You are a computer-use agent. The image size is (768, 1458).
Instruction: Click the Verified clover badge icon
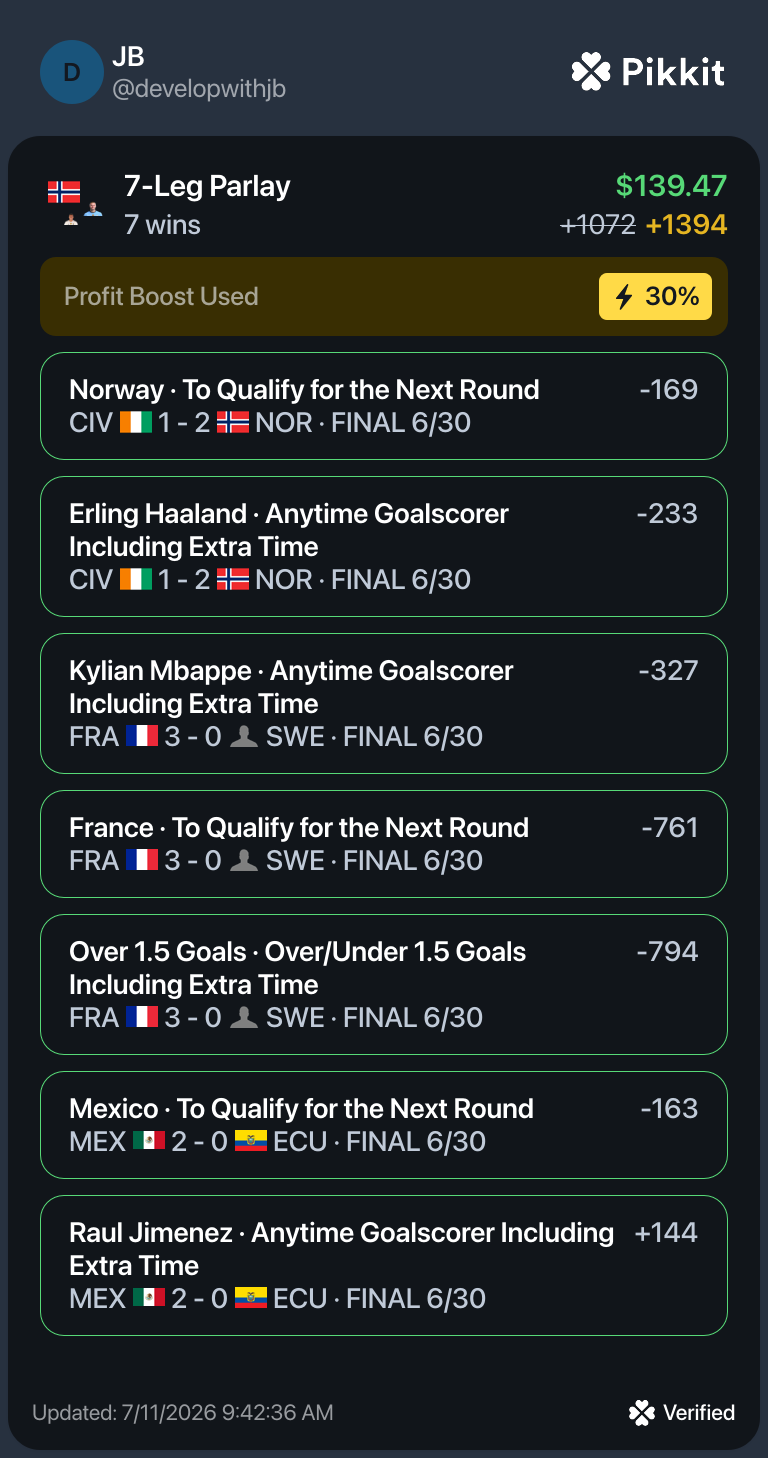(641, 1412)
